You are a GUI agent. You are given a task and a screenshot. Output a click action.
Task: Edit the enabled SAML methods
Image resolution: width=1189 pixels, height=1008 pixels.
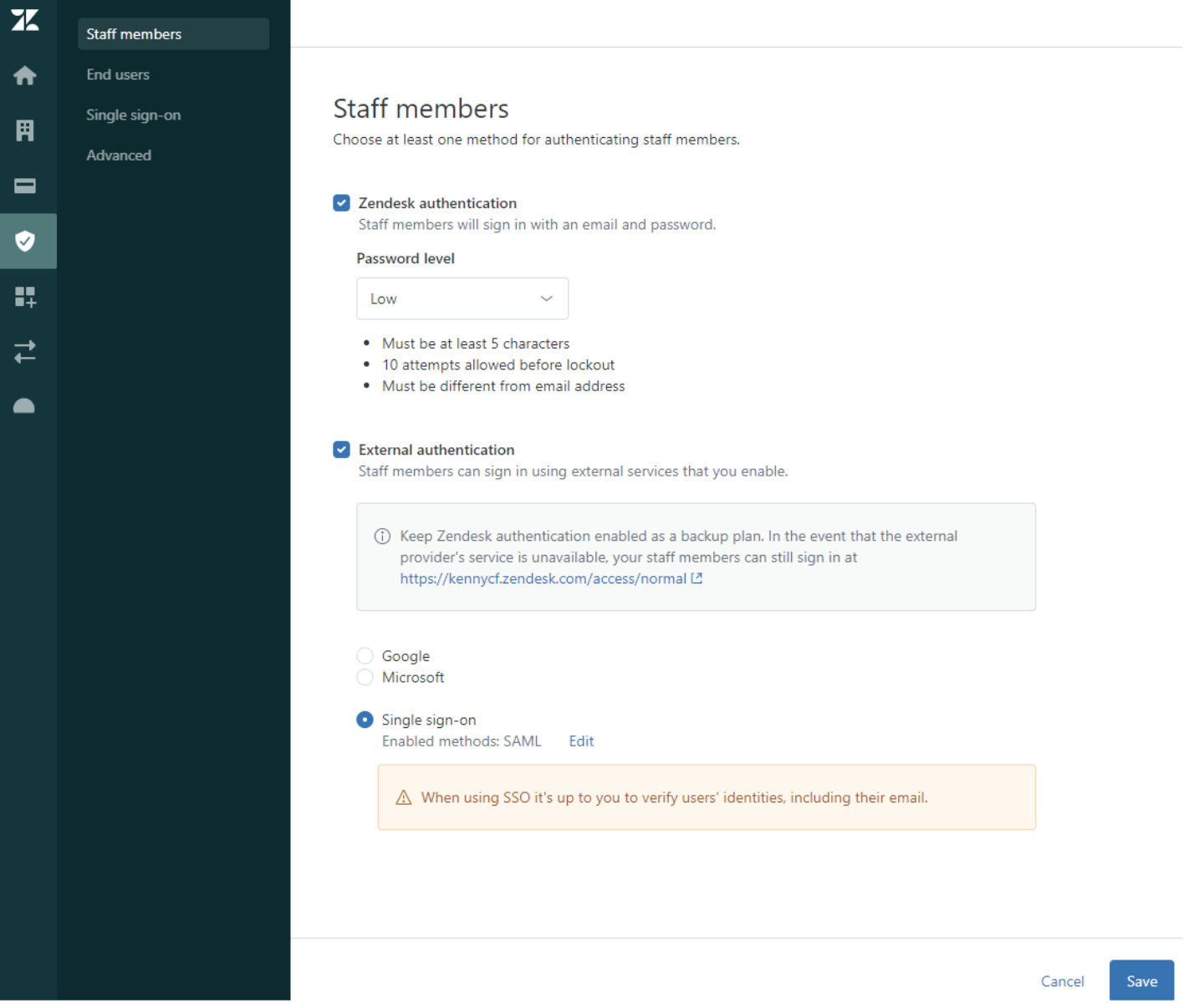tap(581, 741)
